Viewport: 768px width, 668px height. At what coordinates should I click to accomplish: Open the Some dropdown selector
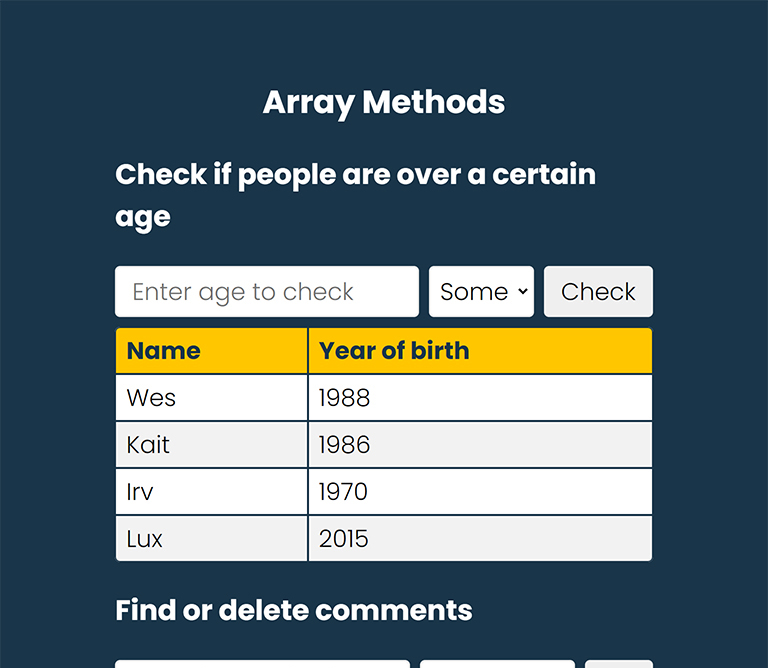(x=481, y=291)
